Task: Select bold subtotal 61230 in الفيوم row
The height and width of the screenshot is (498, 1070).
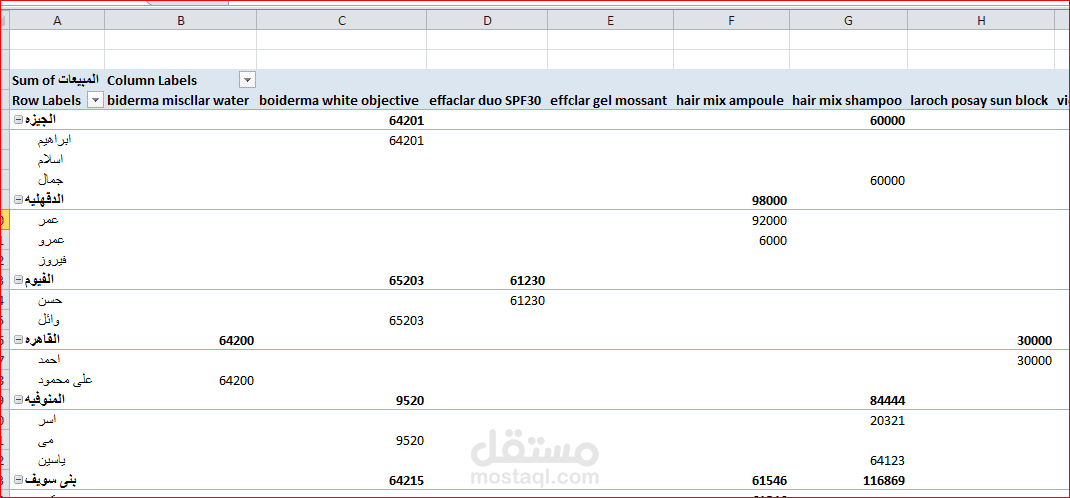Action: pos(527,280)
